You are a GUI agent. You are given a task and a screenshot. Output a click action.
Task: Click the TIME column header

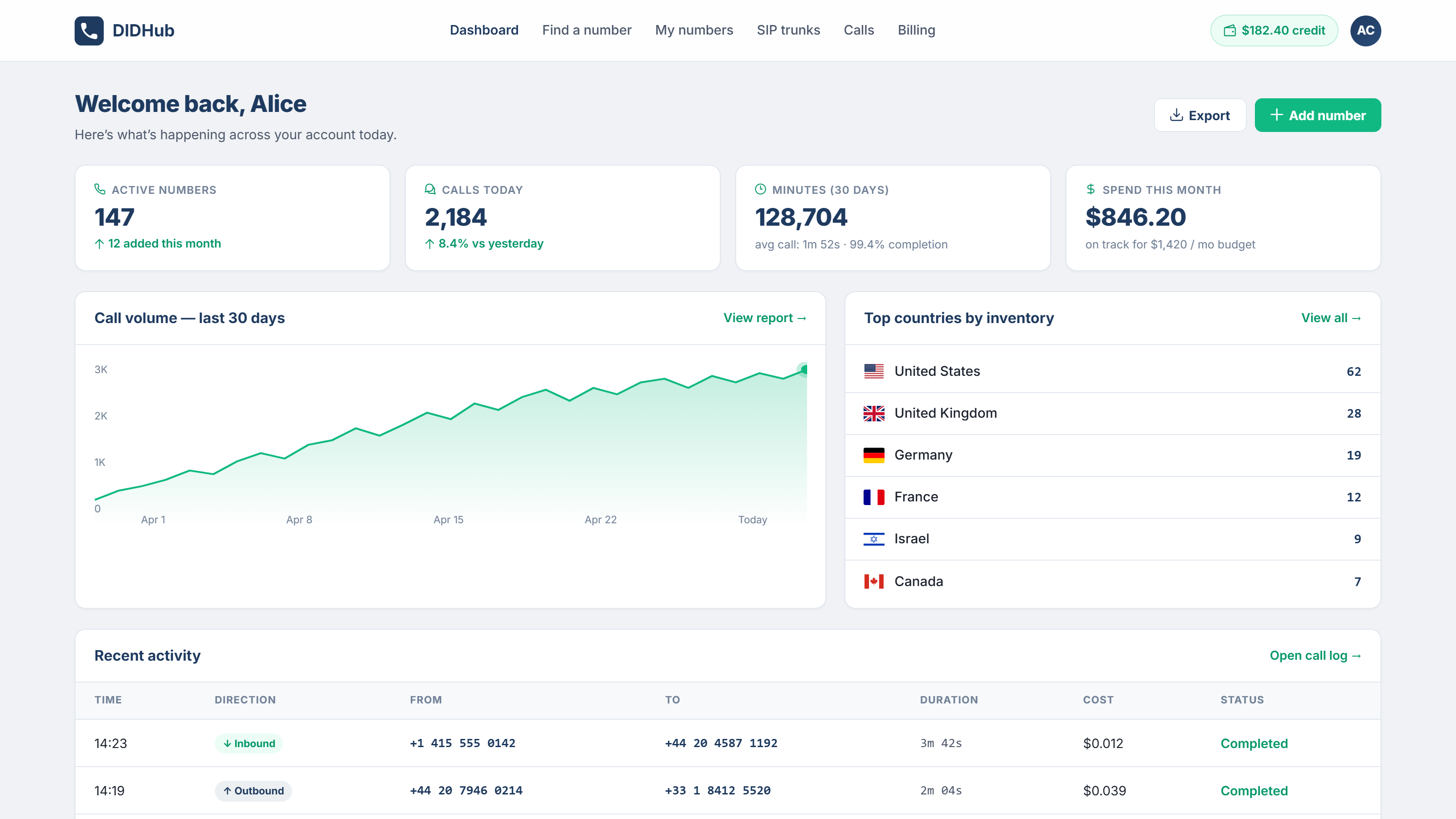tap(108, 700)
